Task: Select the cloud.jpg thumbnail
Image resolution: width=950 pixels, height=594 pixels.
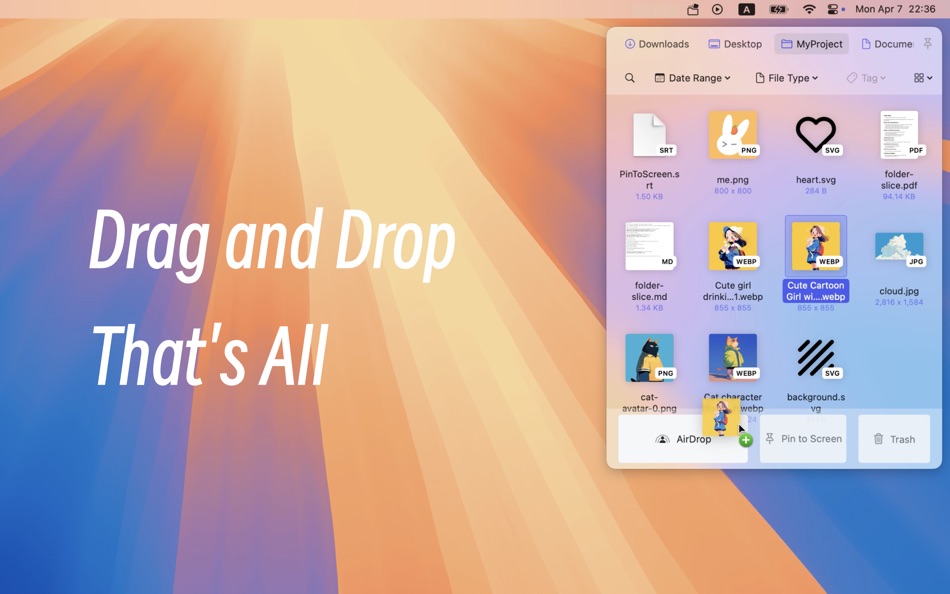Action: [x=898, y=245]
